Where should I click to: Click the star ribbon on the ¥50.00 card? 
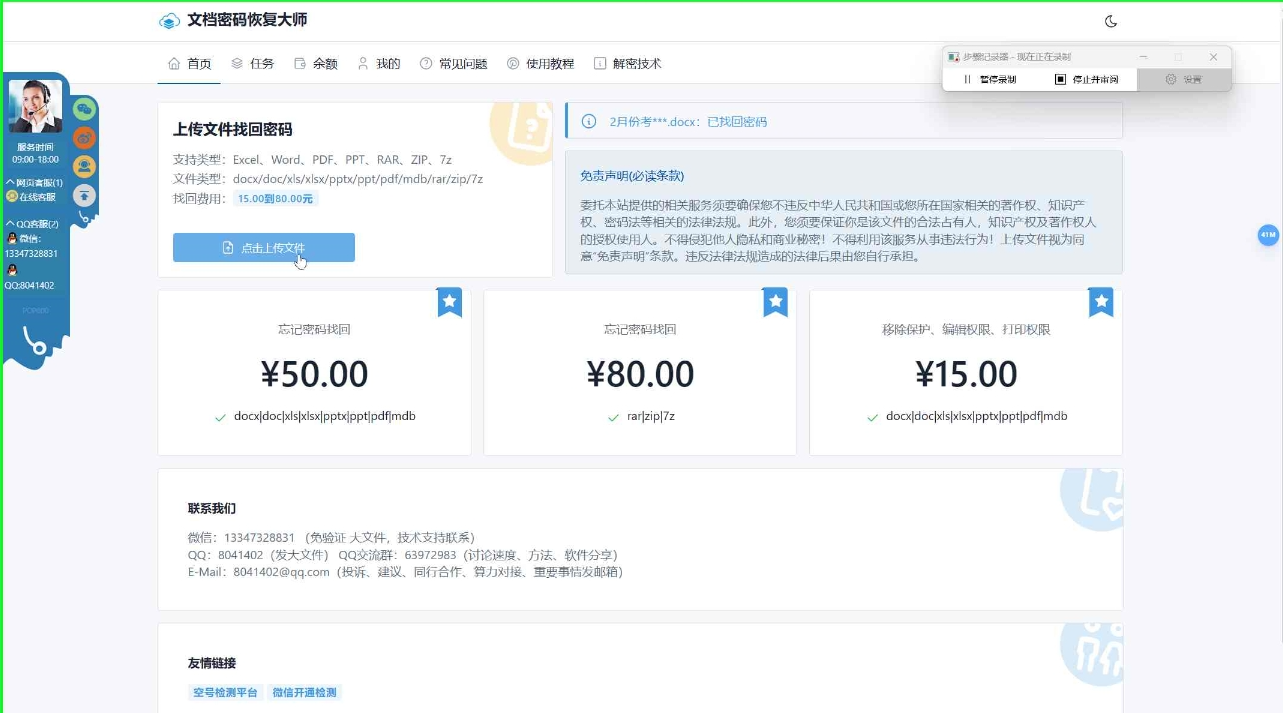point(450,301)
